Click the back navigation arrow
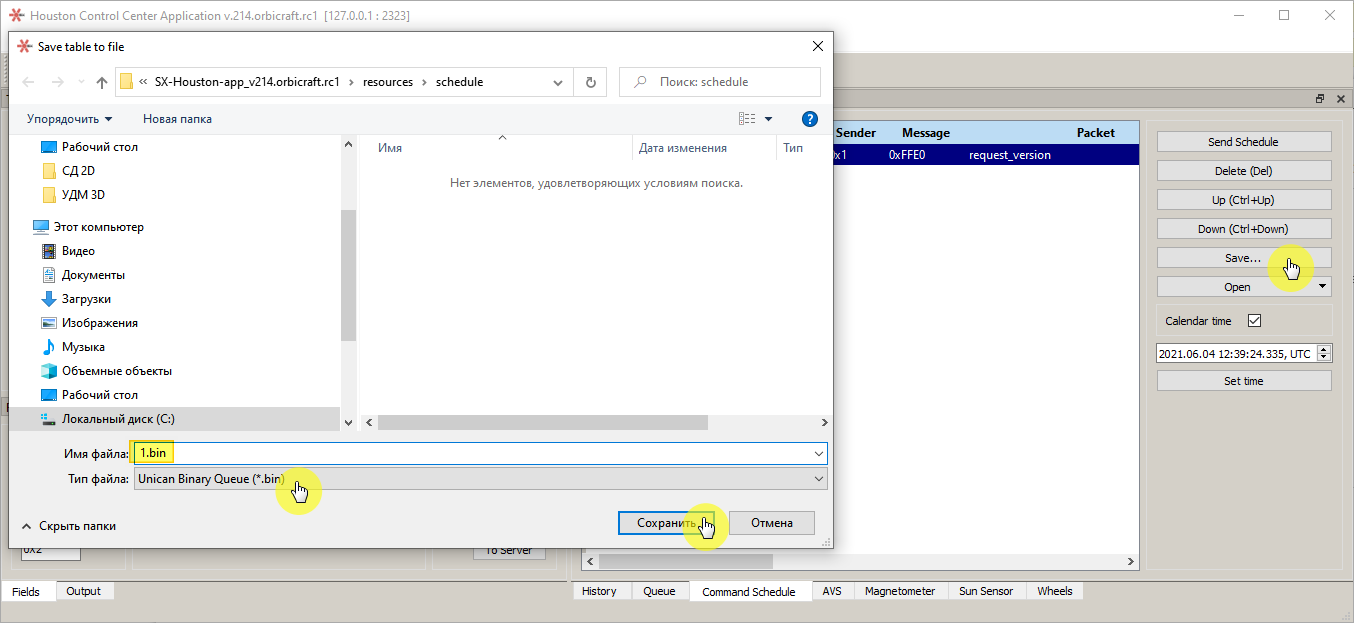Image resolution: width=1354 pixels, height=623 pixels. [x=30, y=83]
